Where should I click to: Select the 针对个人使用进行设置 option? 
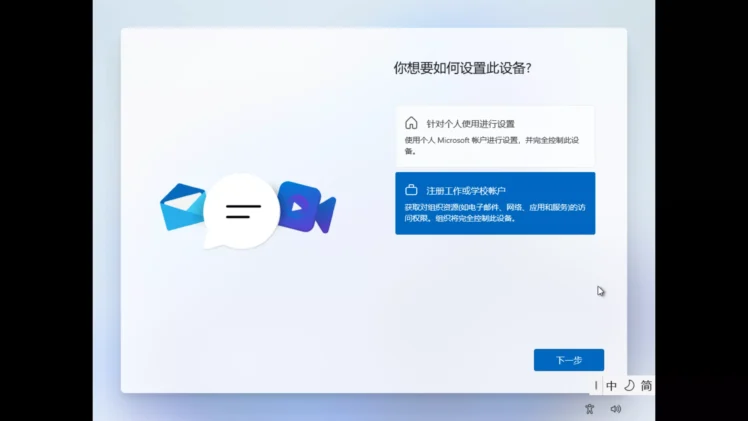point(470,124)
